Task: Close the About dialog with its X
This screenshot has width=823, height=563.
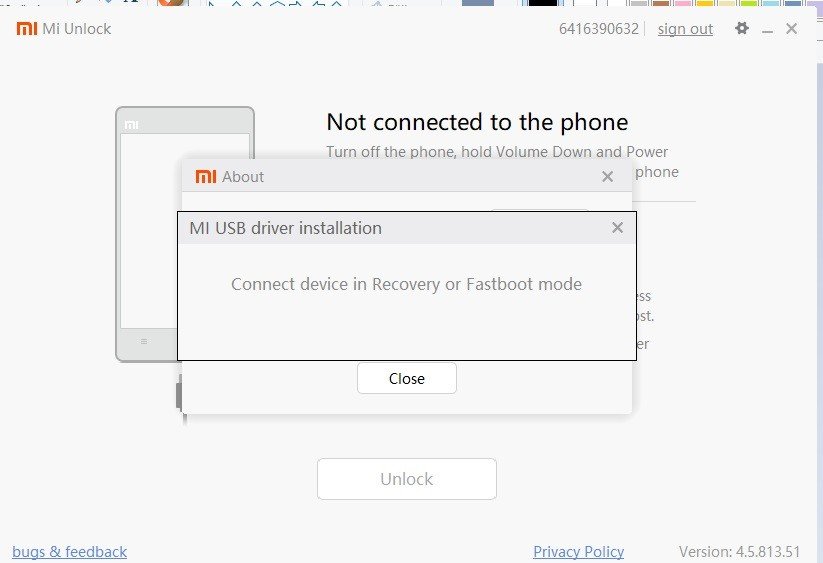Action: (x=607, y=176)
